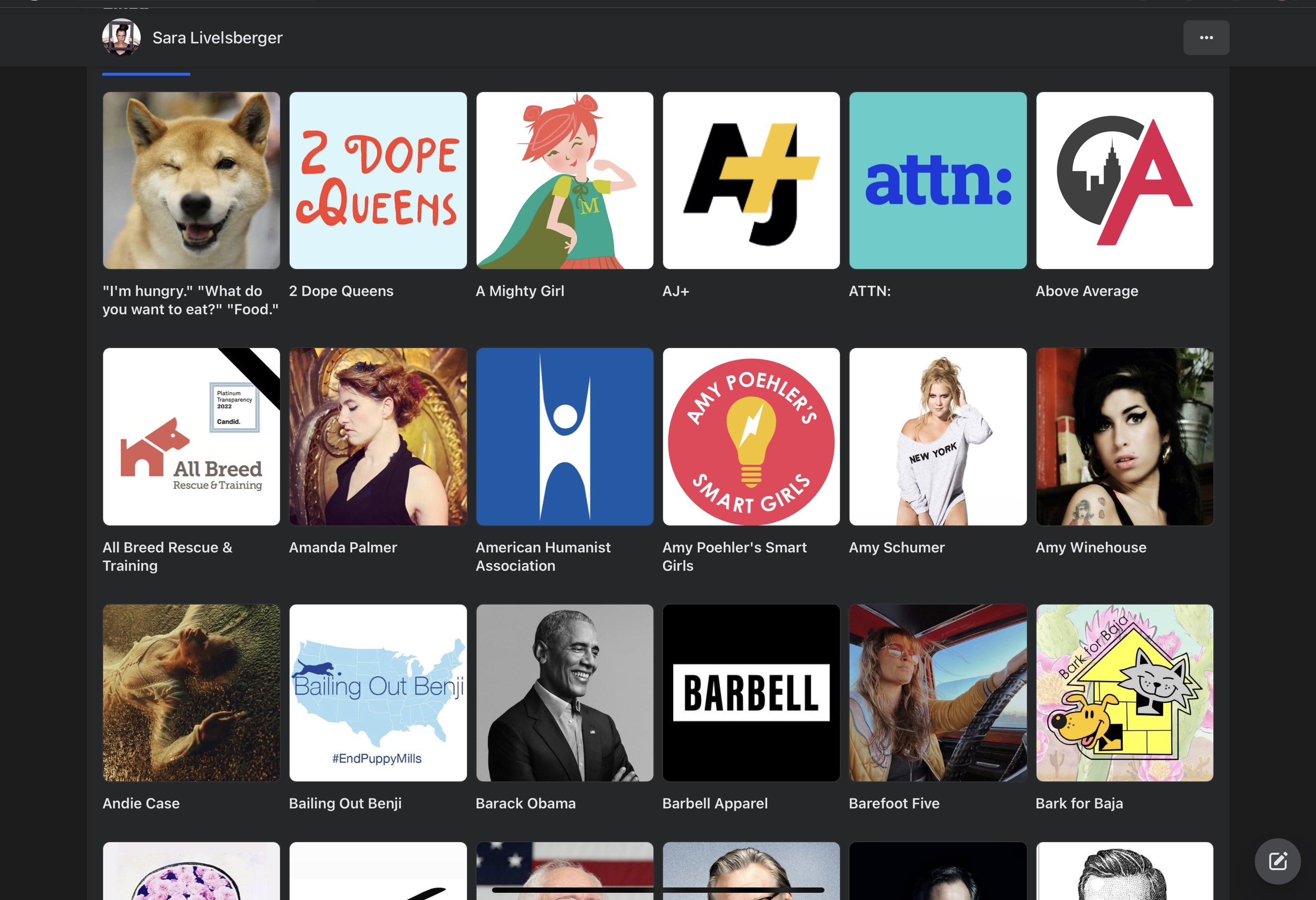Click the Sara Livelsberger name
The image size is (1316, 900).
(x=217, y=38)
